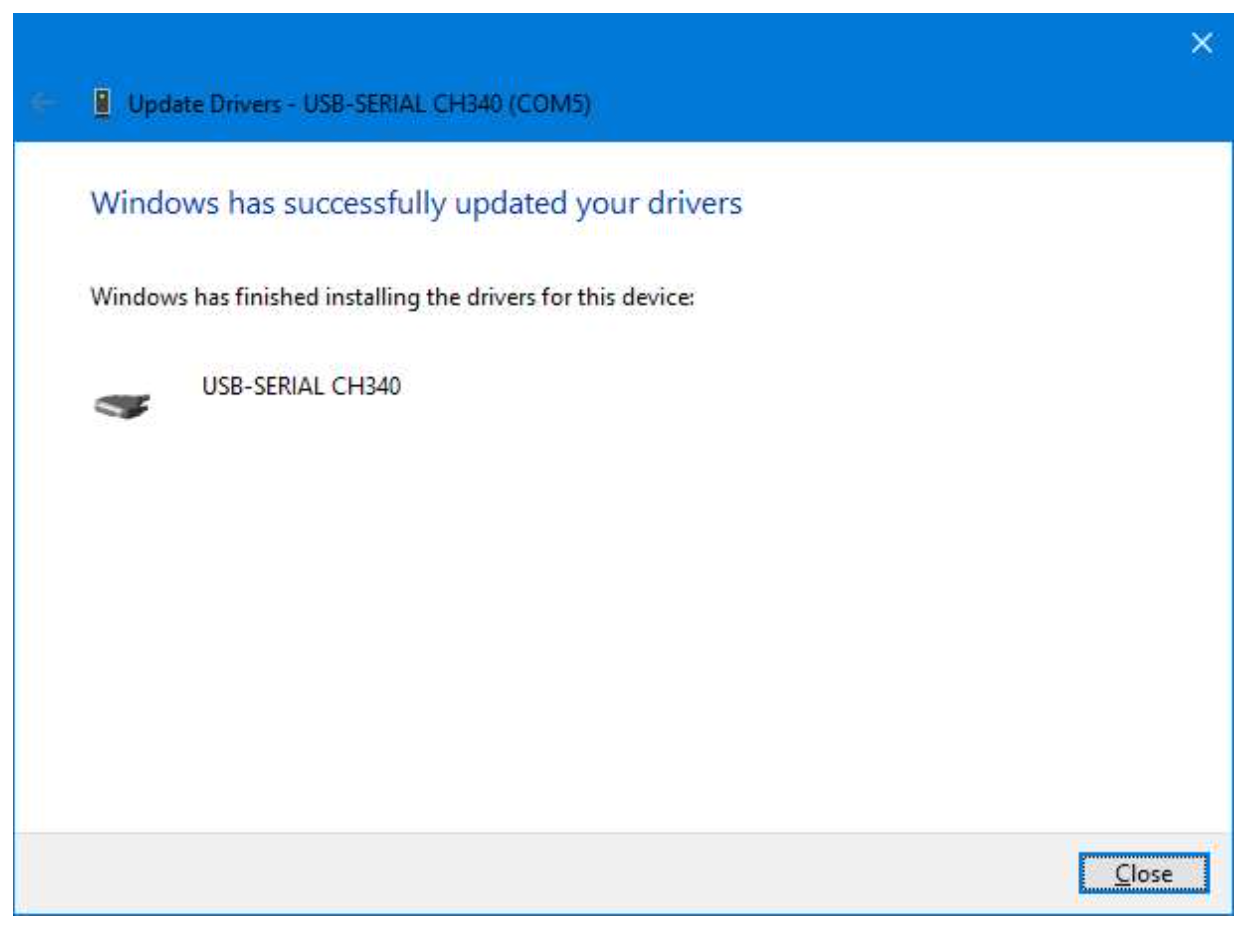Image resolution: width=1248 pixels, height=926 pixels.
Task: Click the USB-serial adapter icon
Action: [x=121, y=405]
